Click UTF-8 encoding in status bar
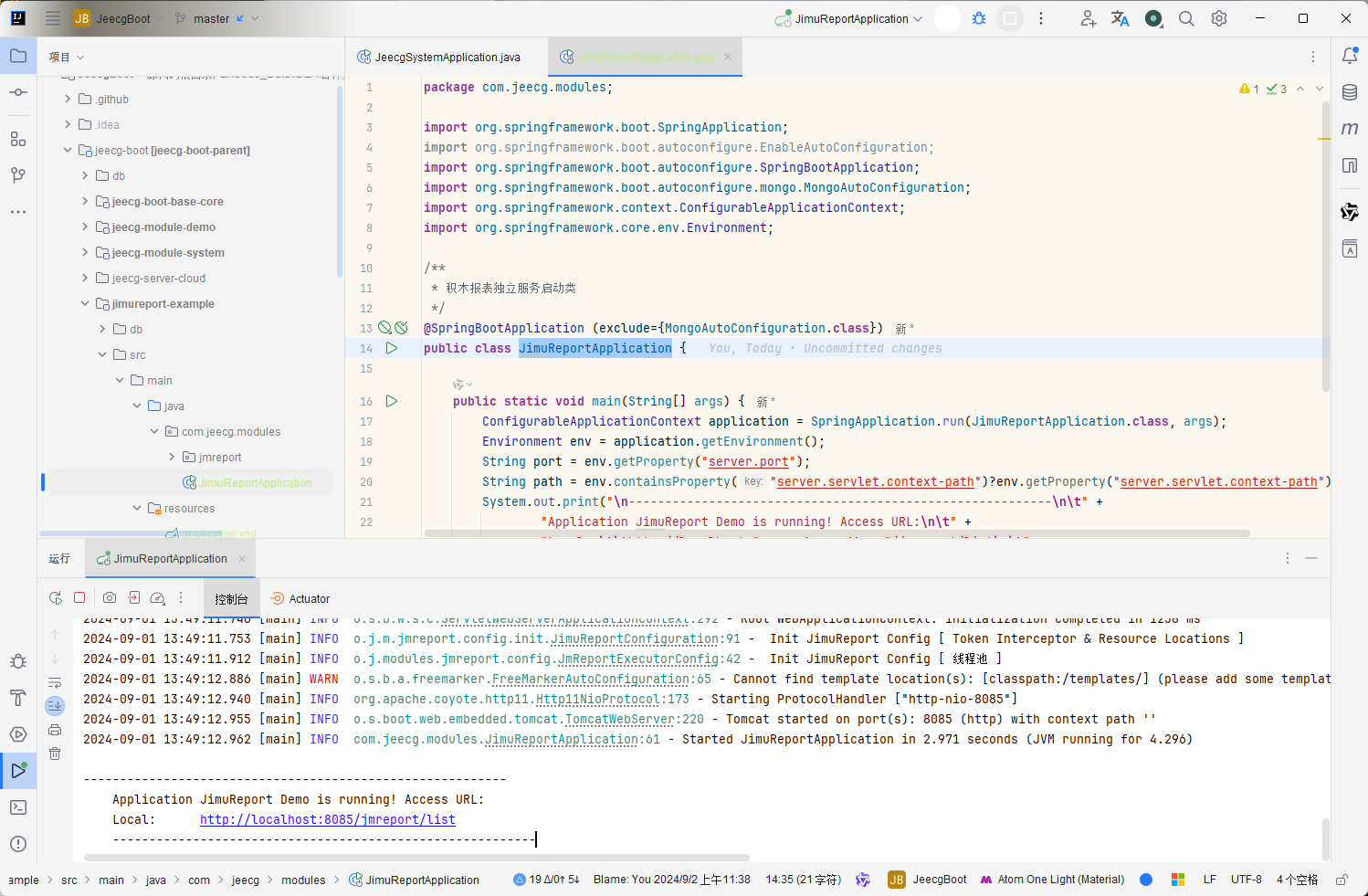Viewport: 1368px width, 896px height. tap(1246, 880)
